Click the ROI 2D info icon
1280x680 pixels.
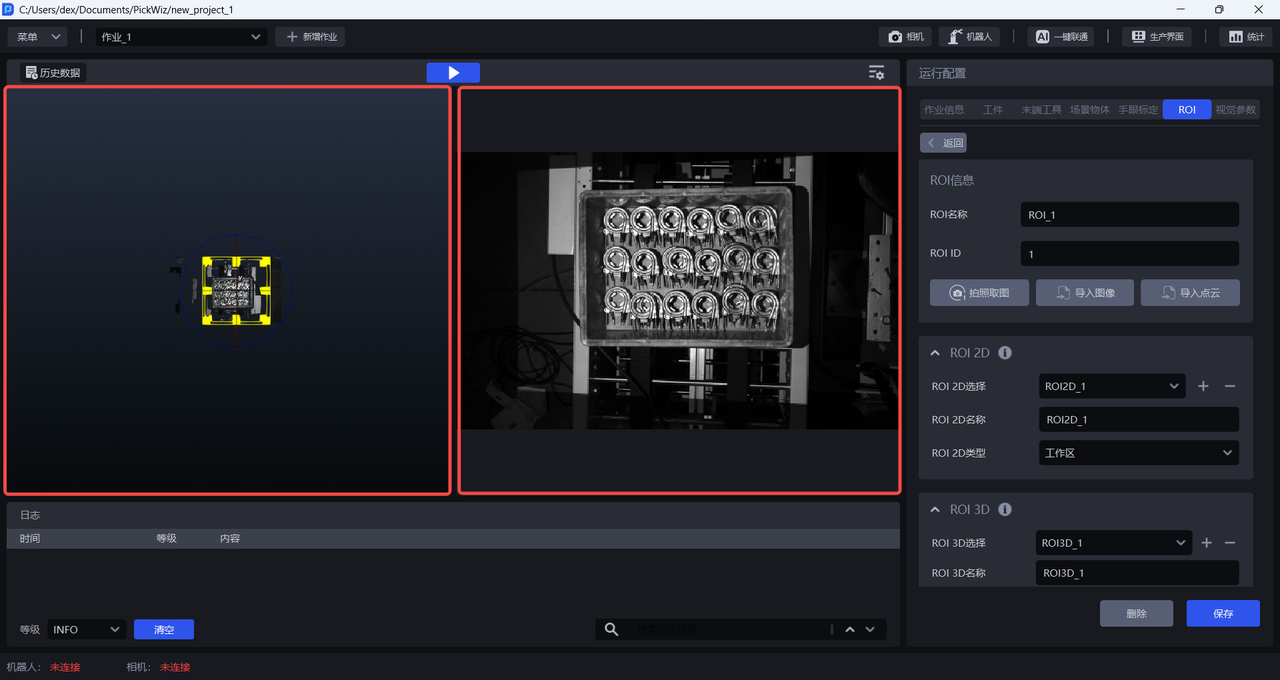coord(1005,353)
